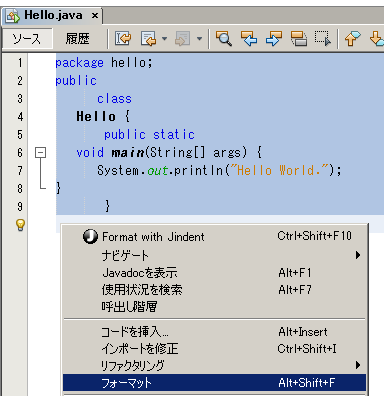Close the Hello.java tab
The width and height of the screenshot is (384, 400).
[x=95, y=16]
